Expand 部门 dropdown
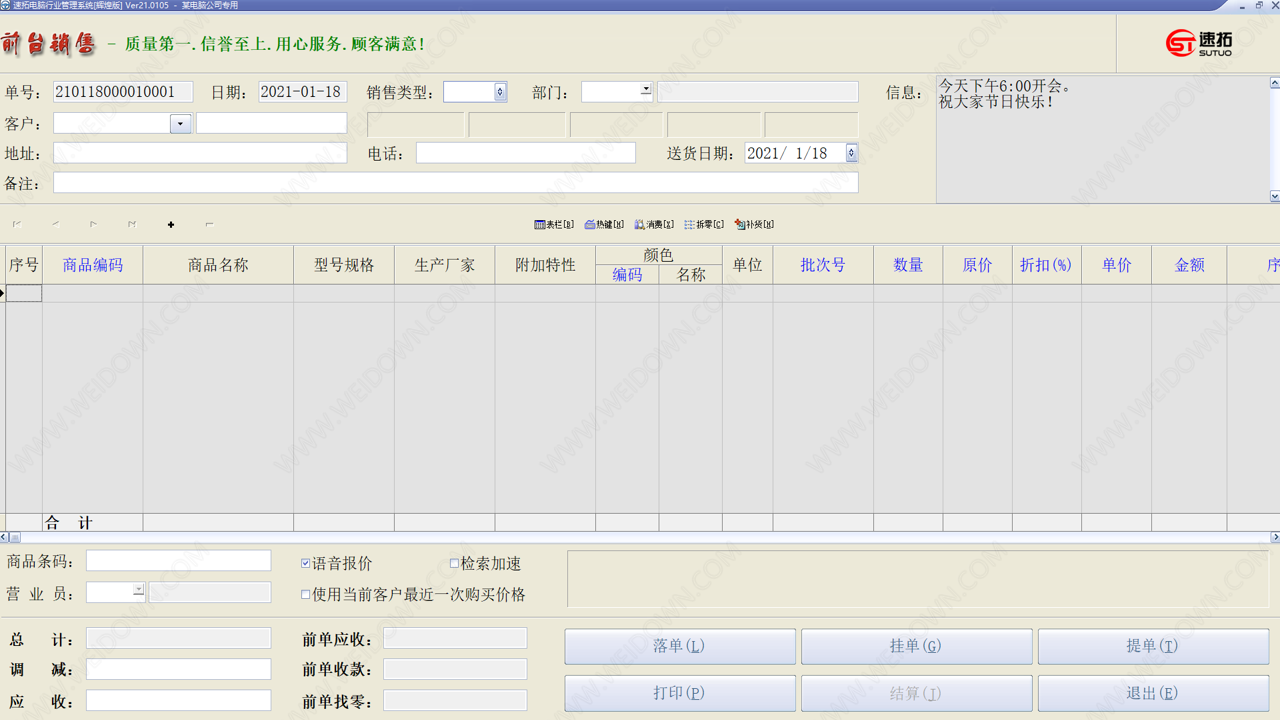 click(x=646, y=89)
